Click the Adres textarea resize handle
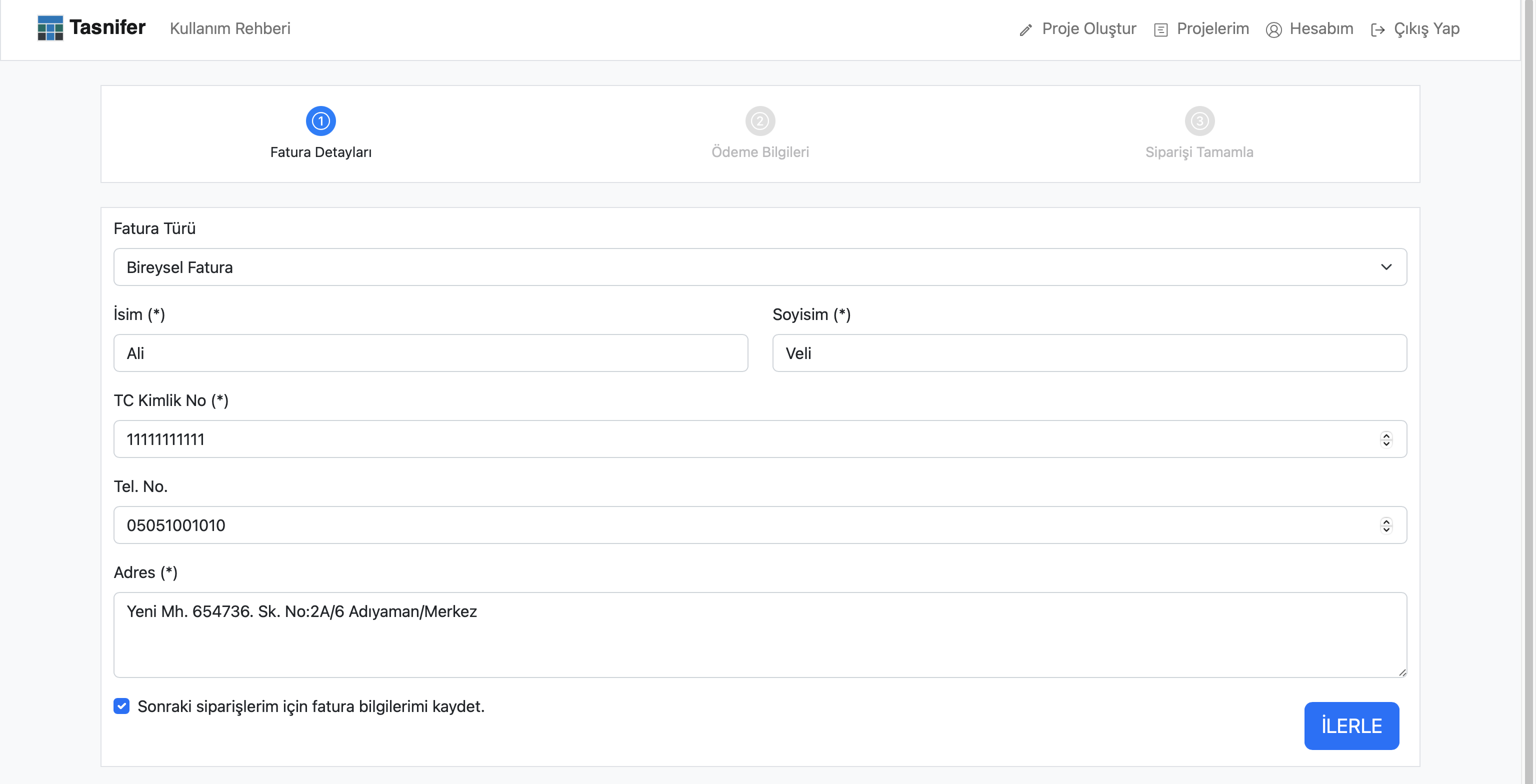The image size is (1536, 784). pyautogui.click(x=1402, y=672)
